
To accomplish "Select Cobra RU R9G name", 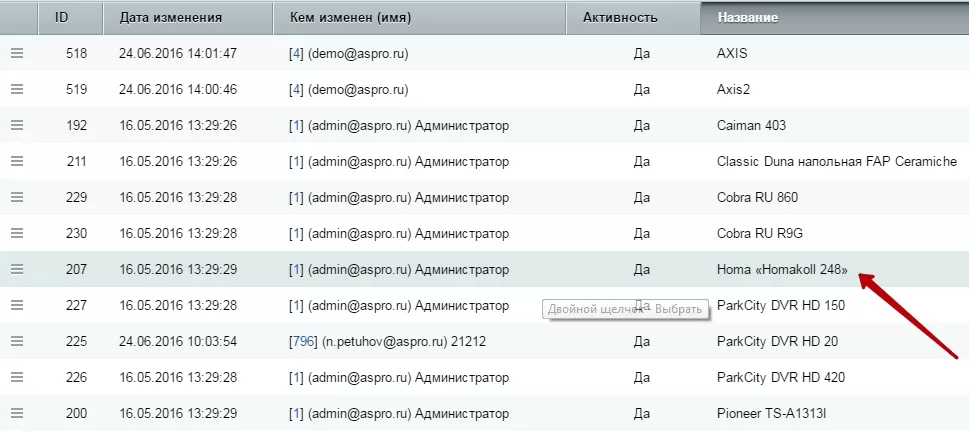I will point(760,234).
